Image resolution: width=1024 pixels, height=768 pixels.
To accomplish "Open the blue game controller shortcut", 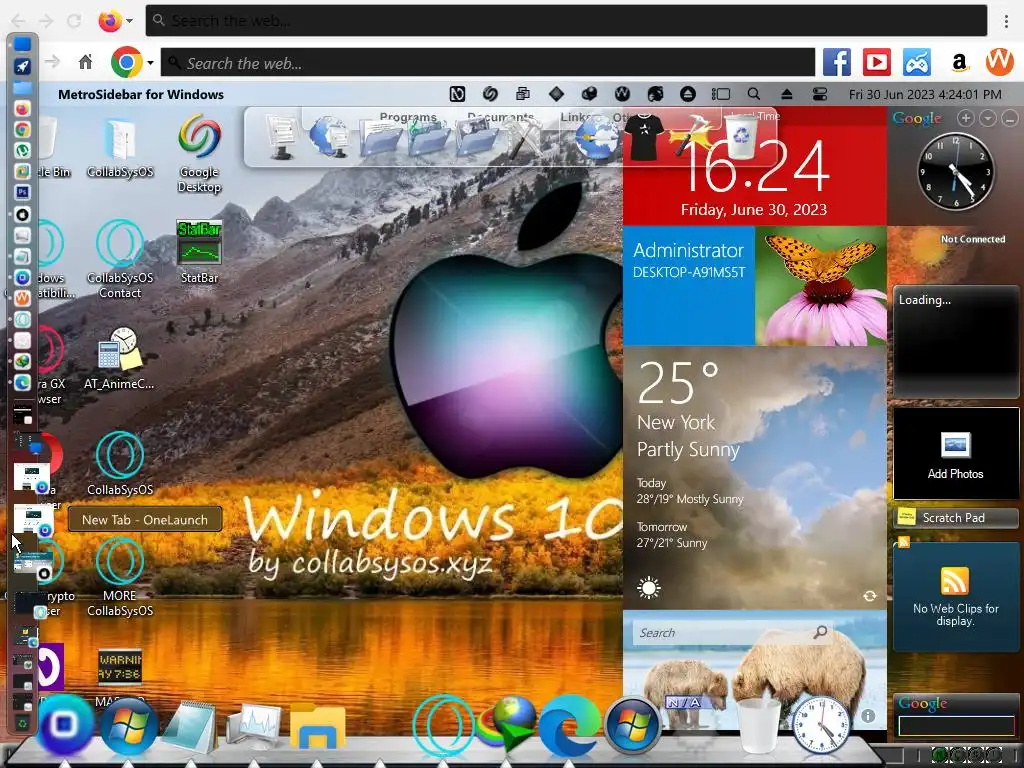I will pyautogui.click(x=917, y=63).
